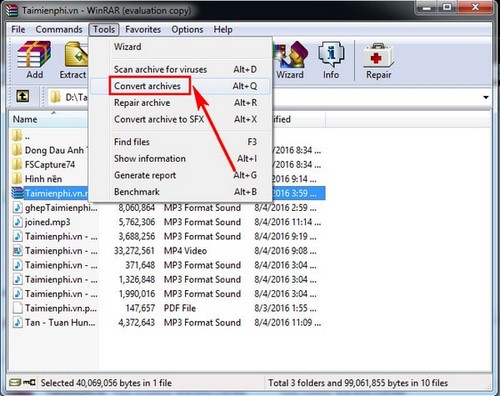Click the Repair toolbar icon
Image resolution: width=500 pixels, height=396 pixels.
click(x=379, y=55)
